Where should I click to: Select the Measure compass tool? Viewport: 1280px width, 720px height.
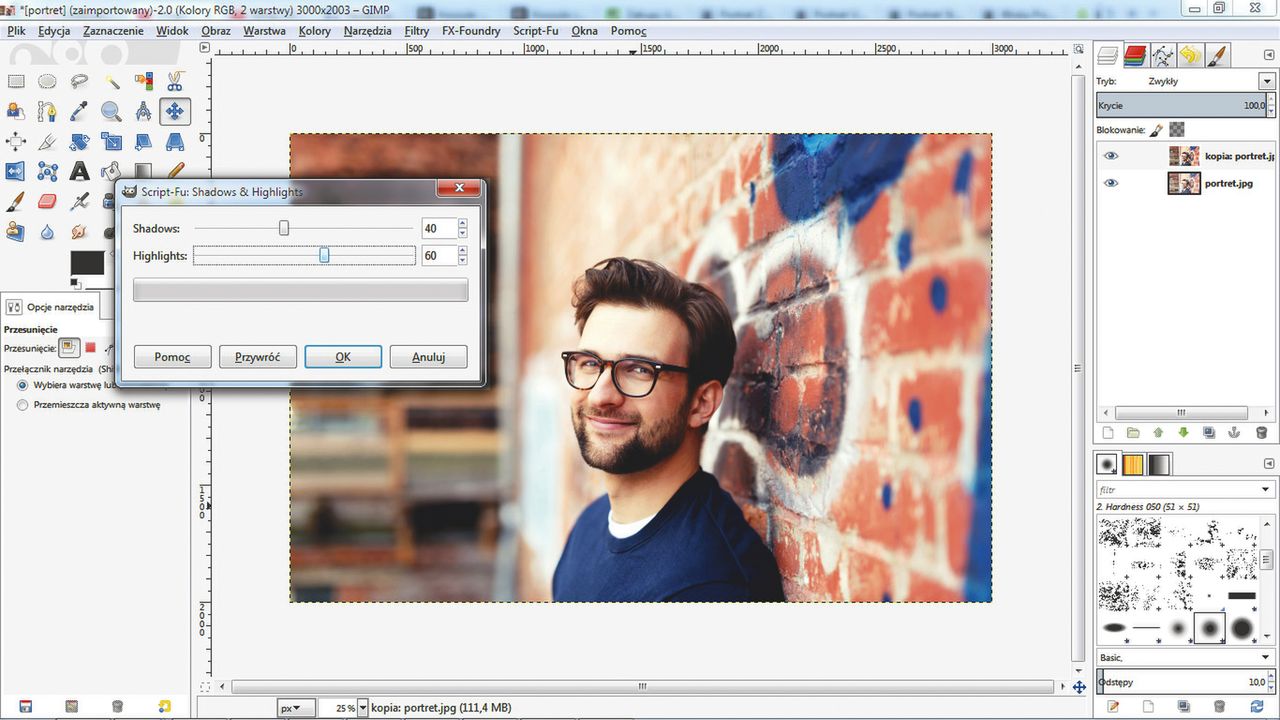[x=143, y=112]
